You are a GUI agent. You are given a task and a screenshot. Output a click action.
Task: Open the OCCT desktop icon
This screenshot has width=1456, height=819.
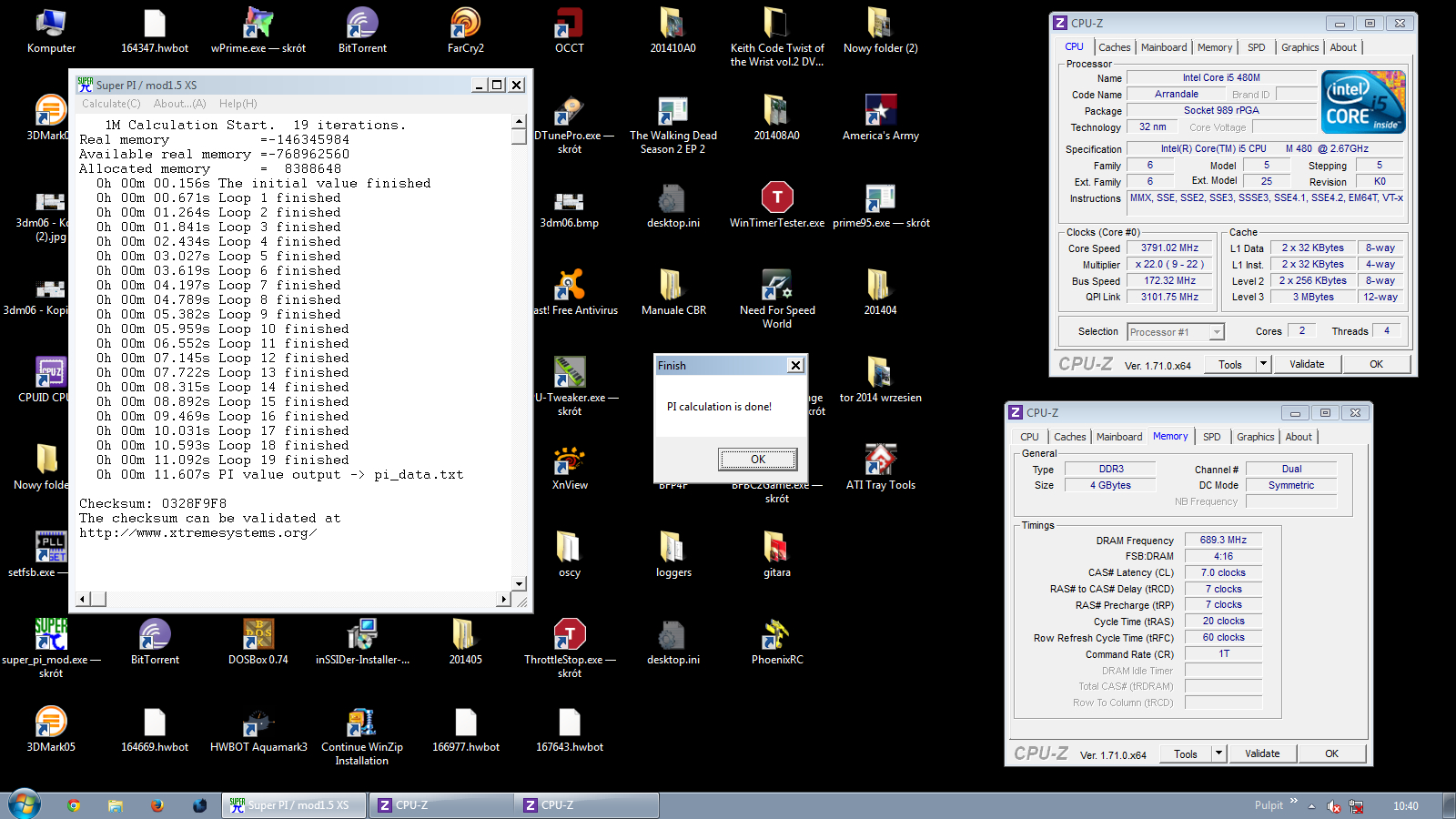pos(570,24)
